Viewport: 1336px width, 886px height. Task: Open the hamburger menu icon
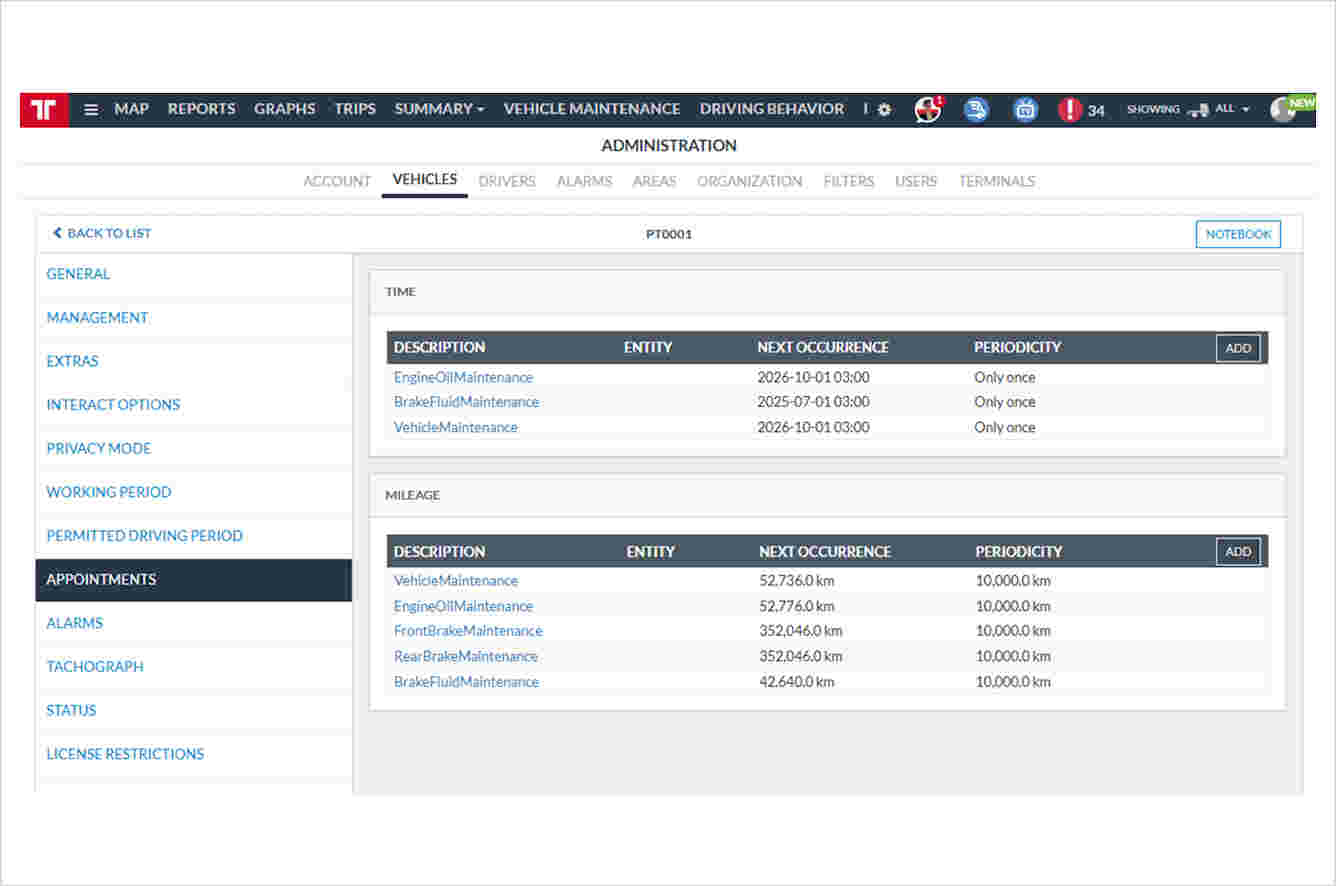pos(91,110)
